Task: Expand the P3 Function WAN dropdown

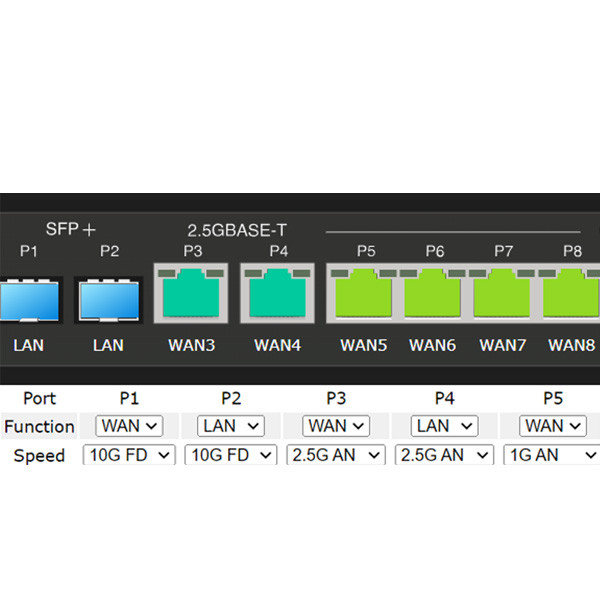Action: pyautogui.click(x=336, y=426)
